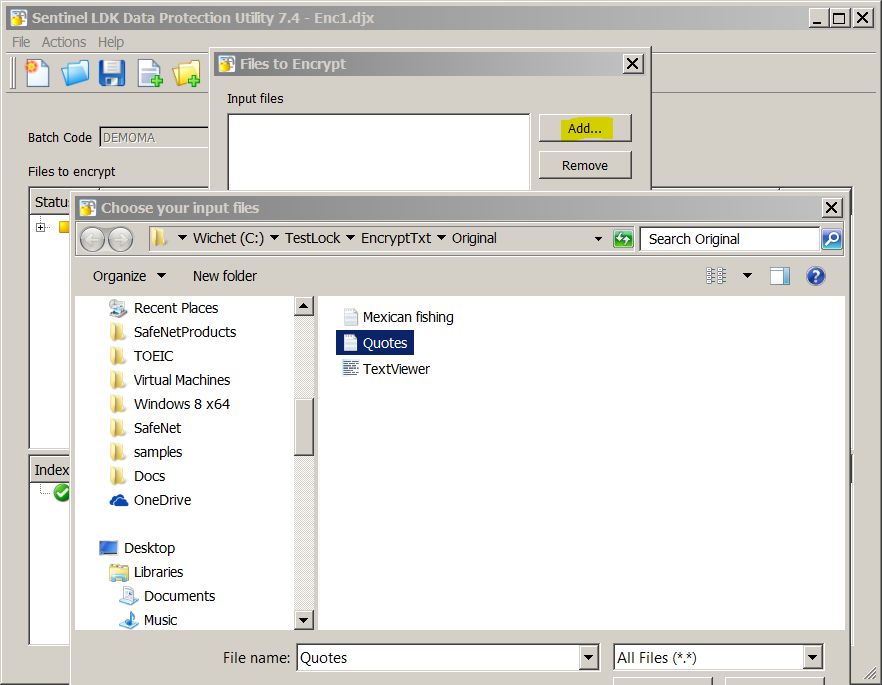
Task: Navigate back using the dialog back arrow
Action: pyautogui.click(x=91, y=238)
